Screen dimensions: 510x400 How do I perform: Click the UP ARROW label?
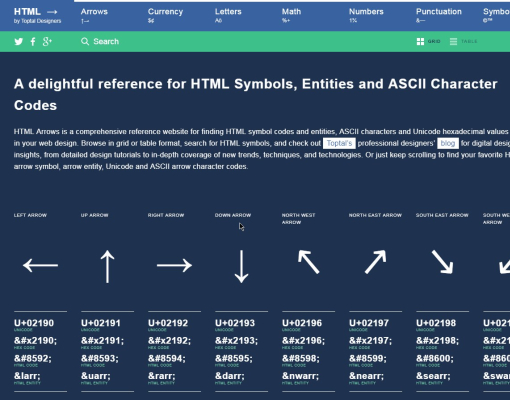pyautogui.click(x=95, y=215)
